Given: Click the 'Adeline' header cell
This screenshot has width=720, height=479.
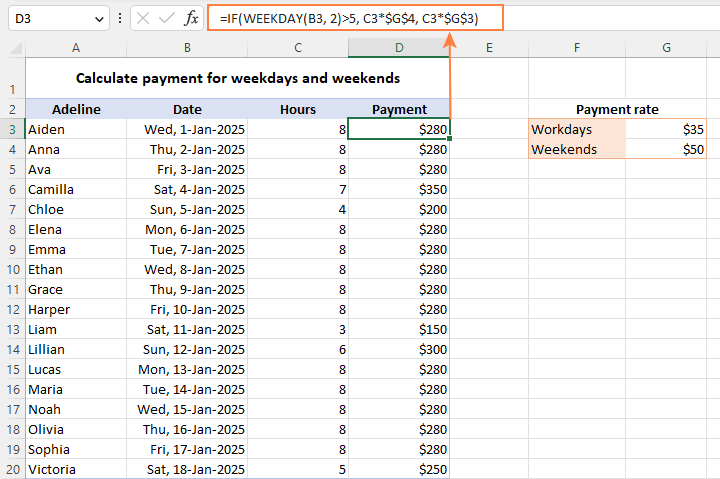Looking at the screenshot, I should [76, 109].
